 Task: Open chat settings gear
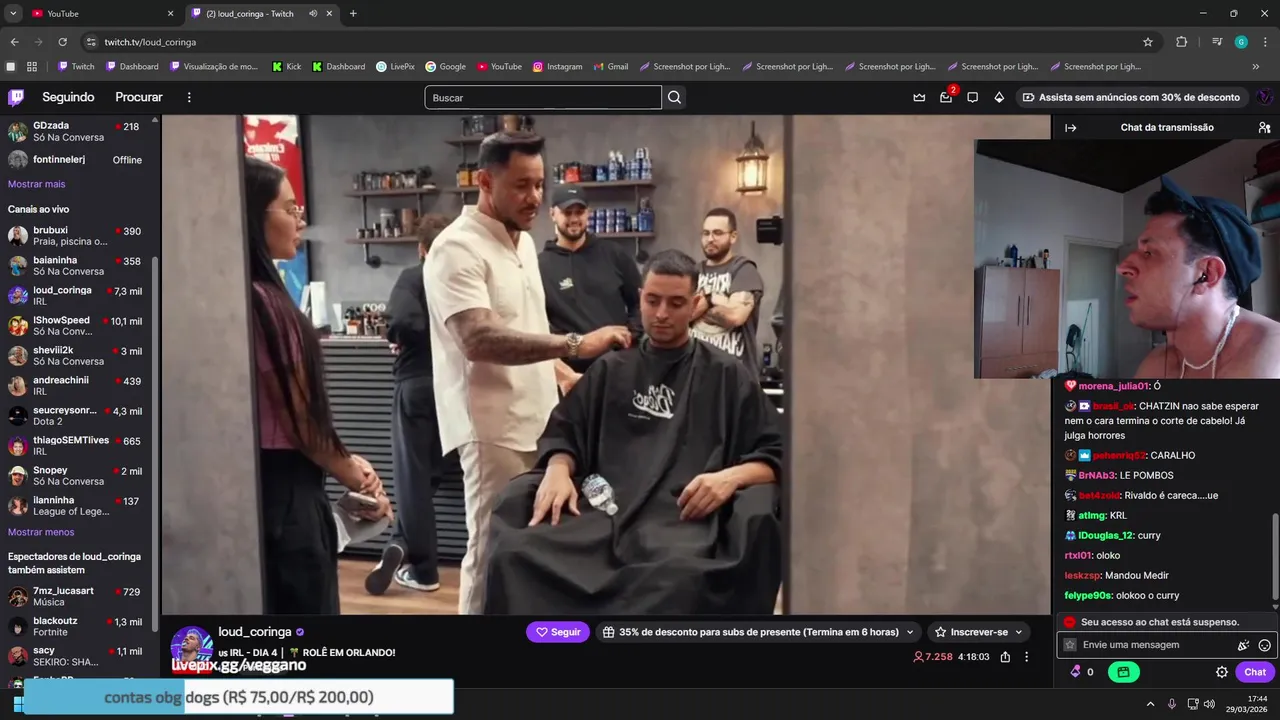(x=1221, y=672)
